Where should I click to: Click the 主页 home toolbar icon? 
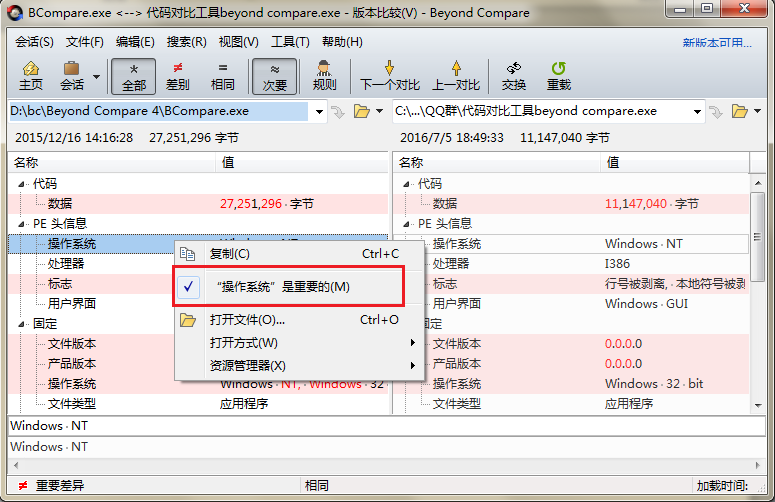point(31,76)
